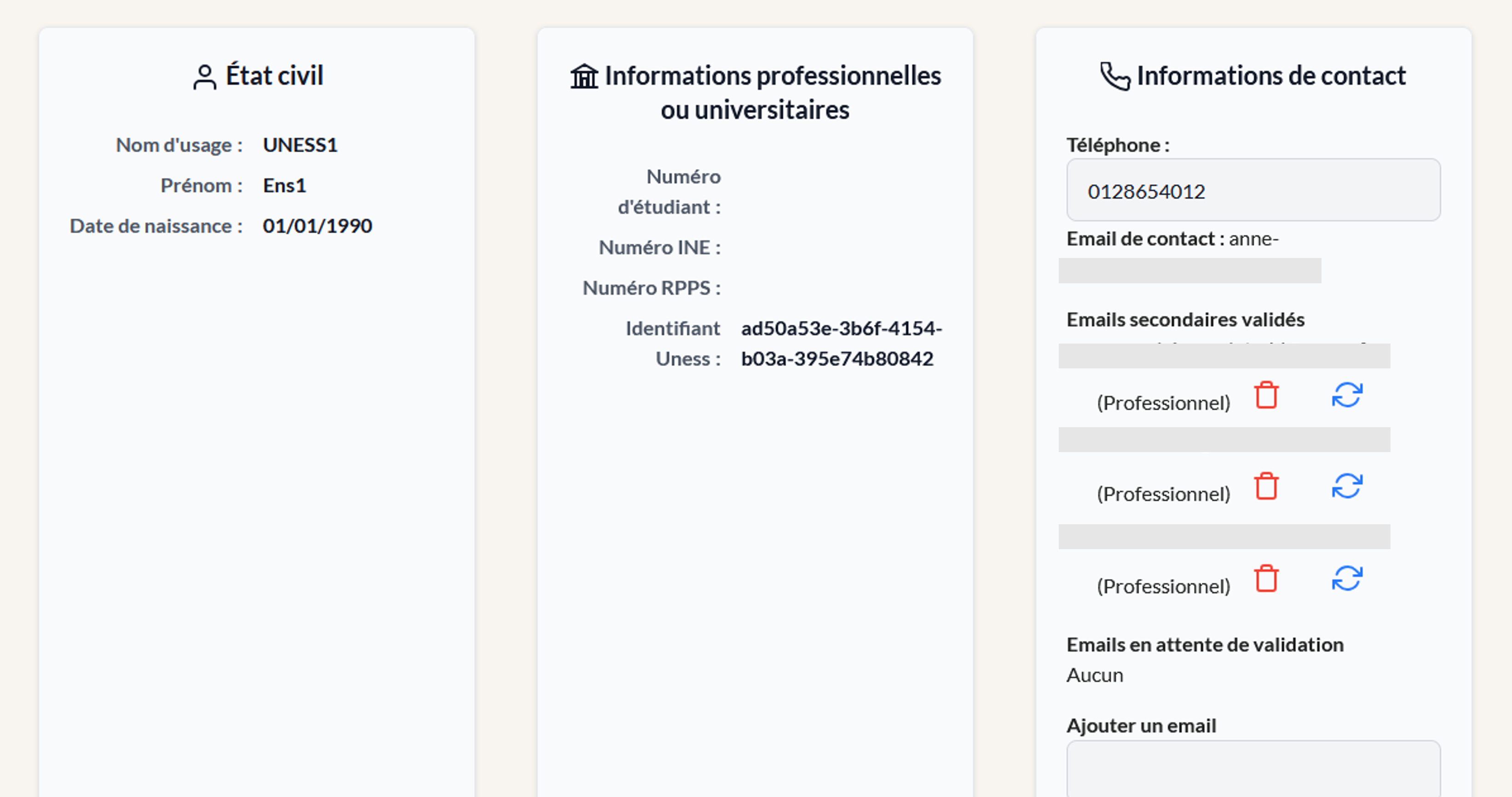Click refresh icon for second professional email

1347,486
